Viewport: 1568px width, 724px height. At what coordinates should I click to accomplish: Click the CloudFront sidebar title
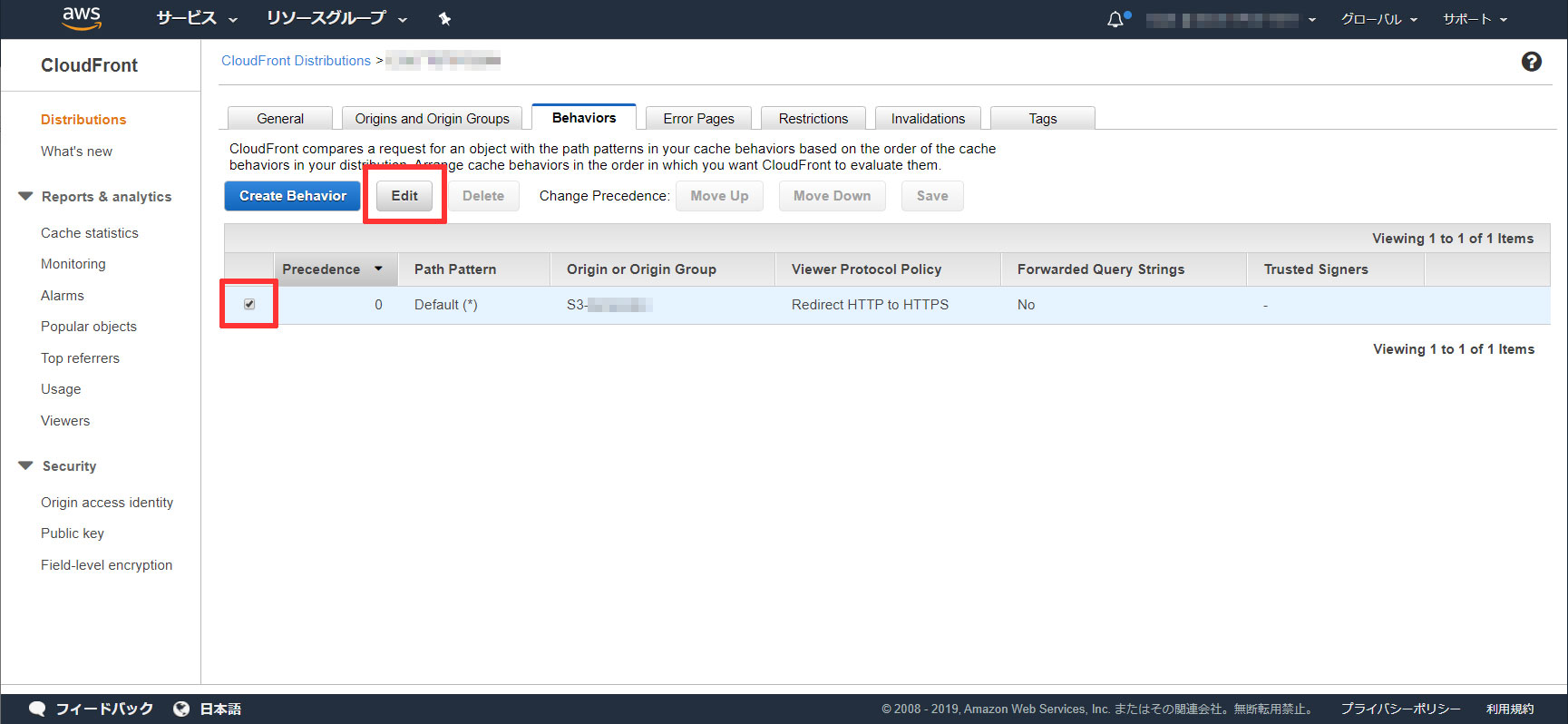pyautogui.click(x=89, y=65)
